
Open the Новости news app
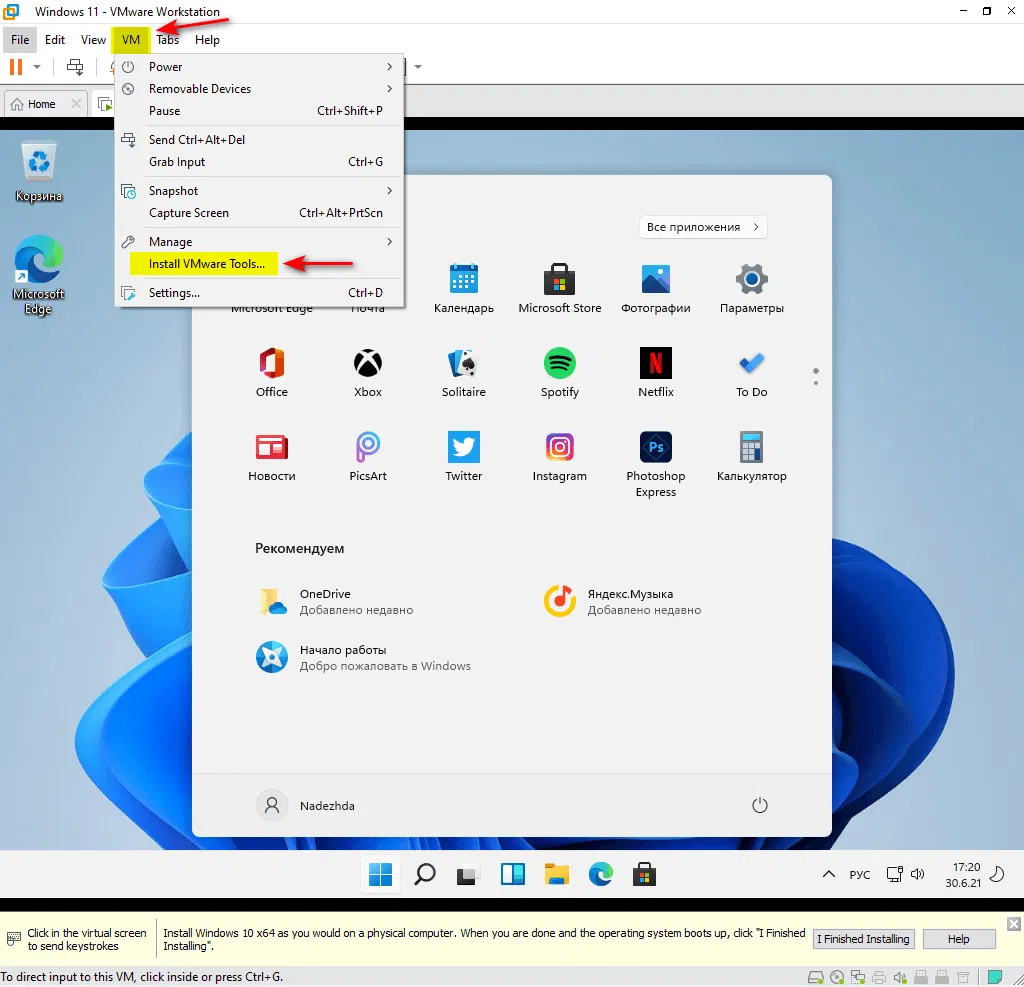[x=272, y=457]
